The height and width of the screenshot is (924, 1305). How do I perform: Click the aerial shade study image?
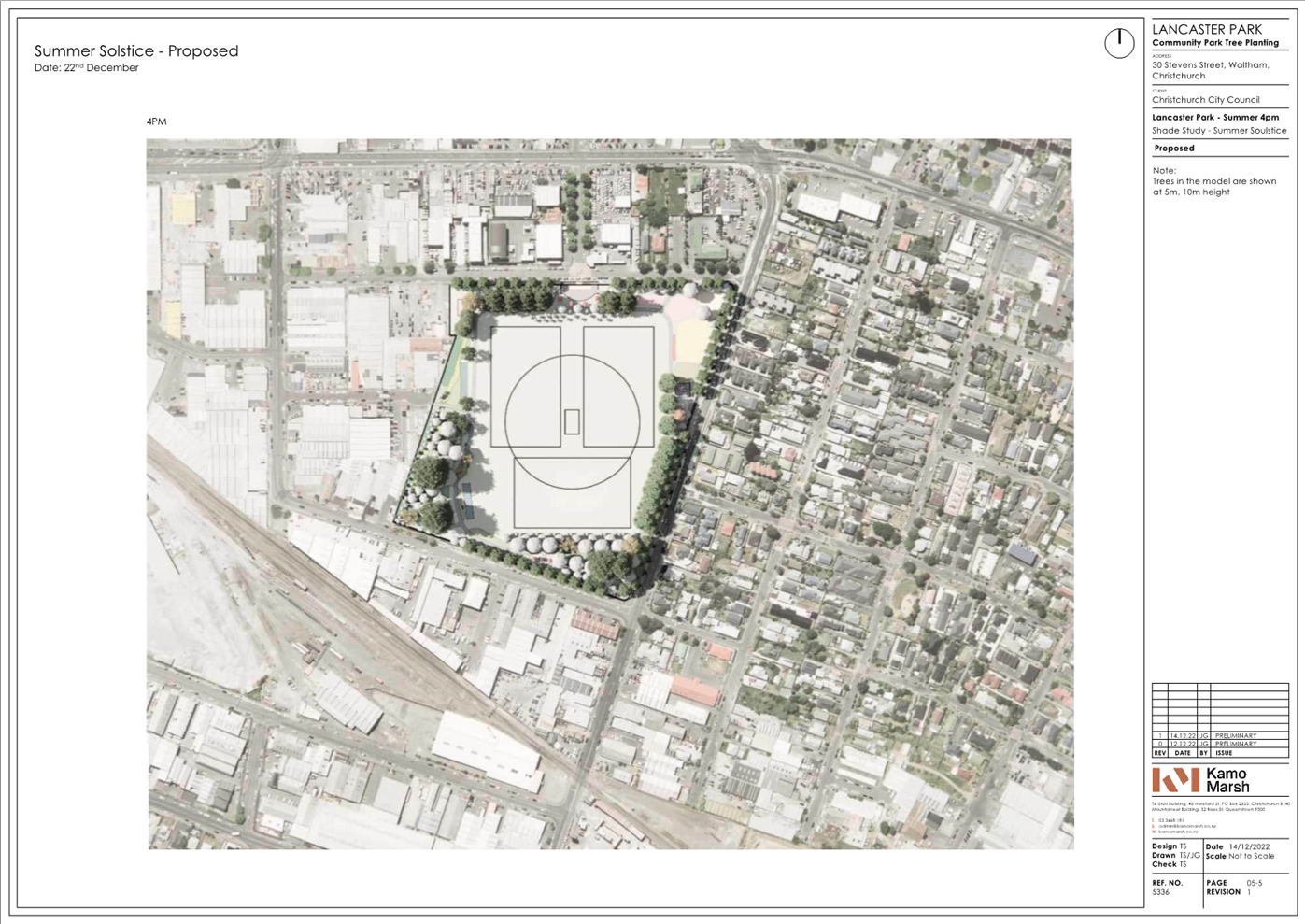click(x=610, y=494)
